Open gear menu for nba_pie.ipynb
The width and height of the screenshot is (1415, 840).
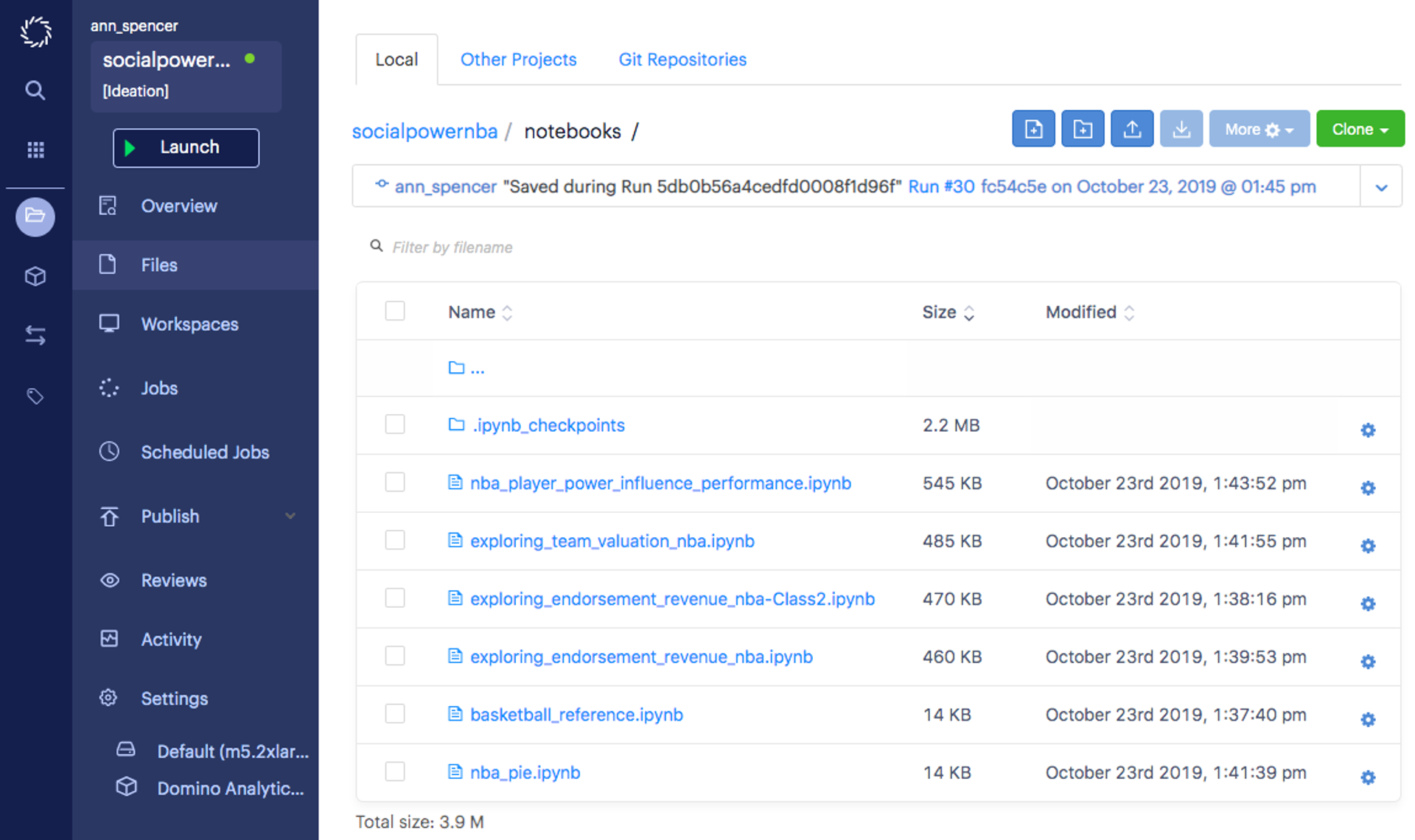point(1368,777)
